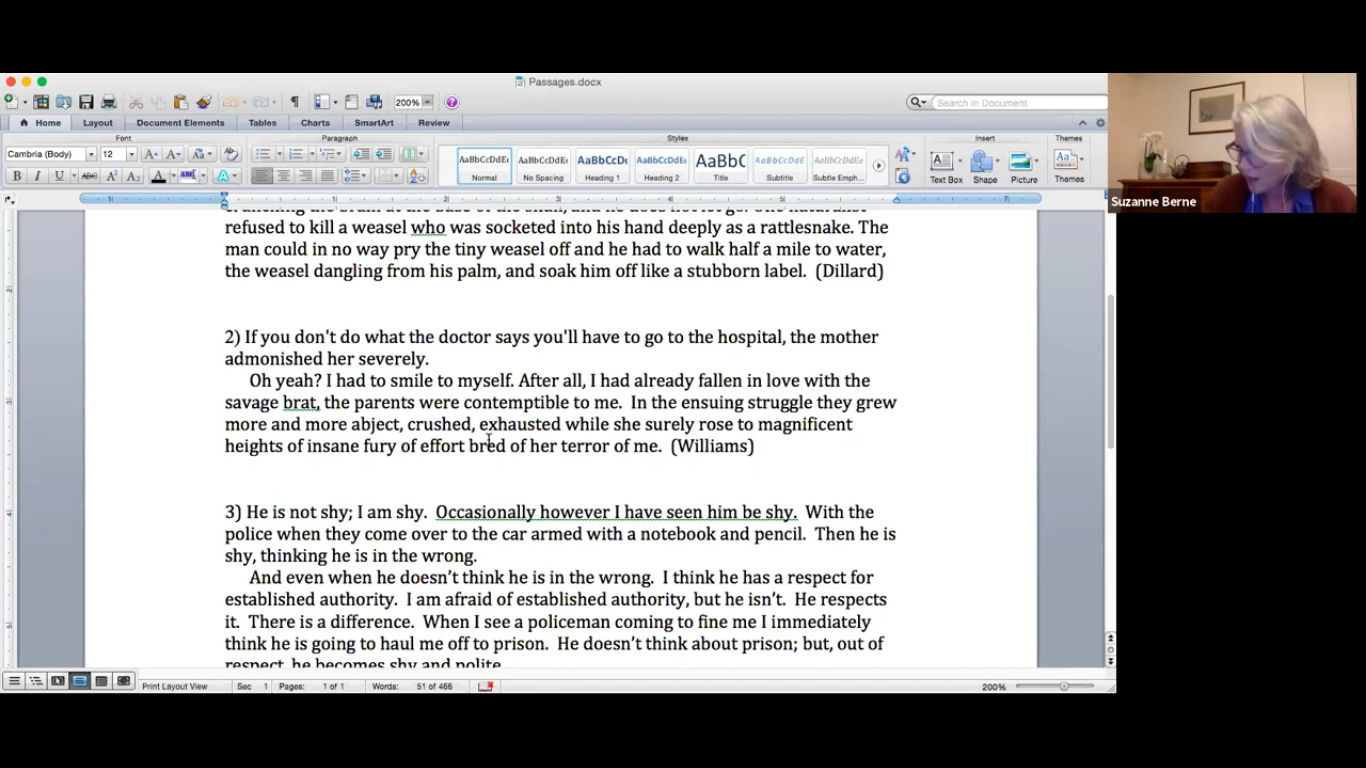1366x768 pixels.
Task: Apply the Heading 1 style
Action: [x=602, y=166]
